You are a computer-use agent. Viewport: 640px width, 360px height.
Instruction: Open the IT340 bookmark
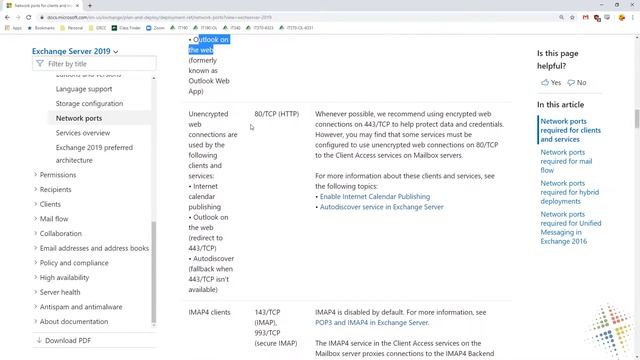click(x=231, y=28)
